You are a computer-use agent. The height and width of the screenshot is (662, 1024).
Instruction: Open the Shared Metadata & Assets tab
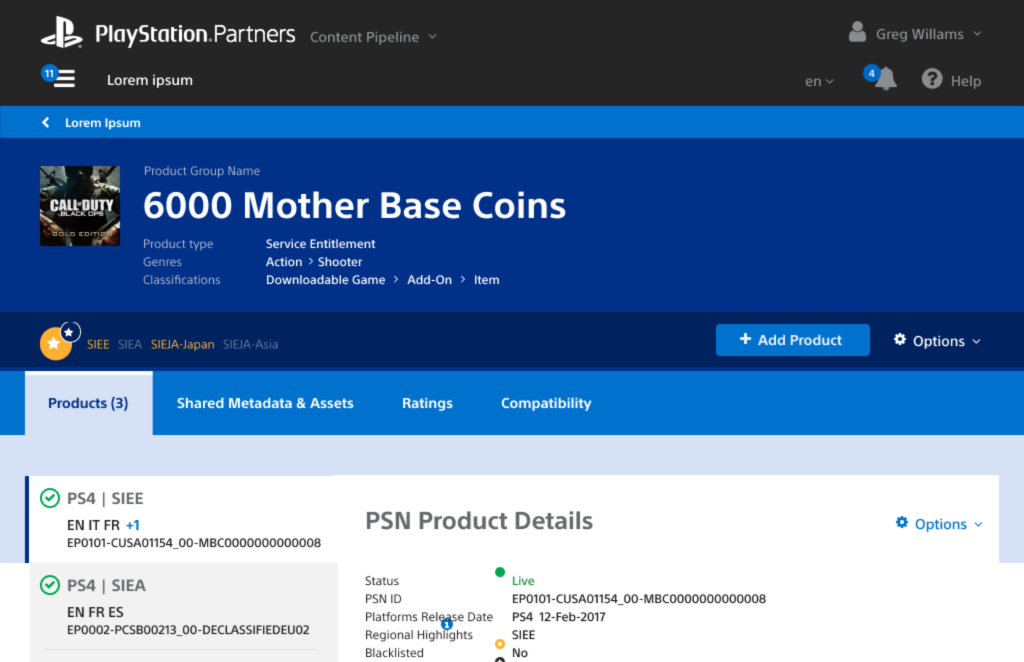tap(265, 403)
